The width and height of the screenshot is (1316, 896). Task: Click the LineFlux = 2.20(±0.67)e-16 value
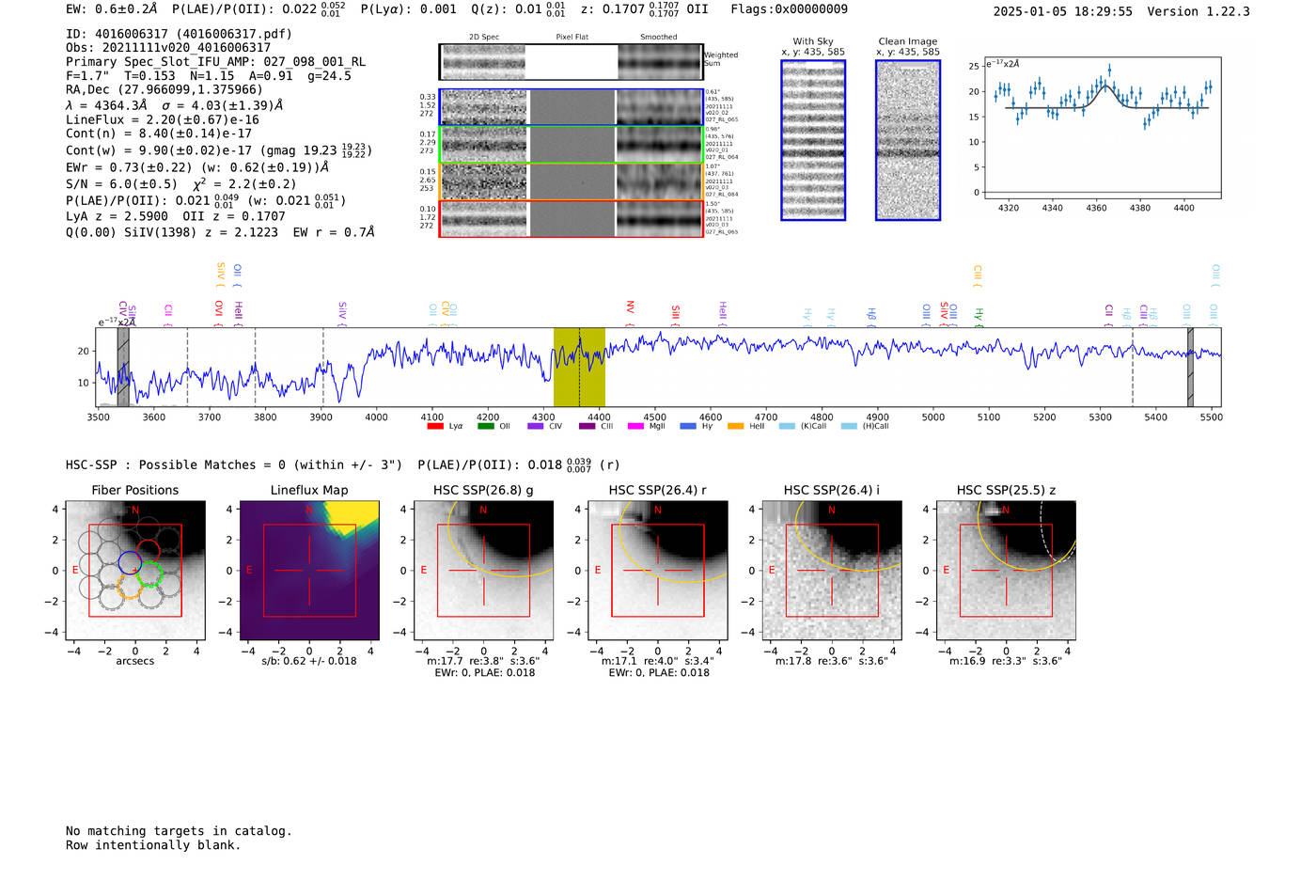(x=163, y=119)
